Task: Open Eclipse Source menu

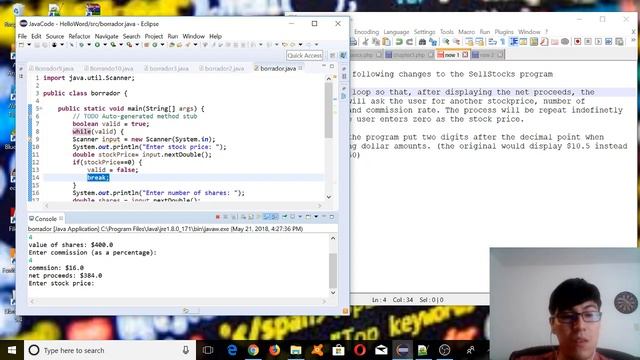Action: click(x=55, y=36)
